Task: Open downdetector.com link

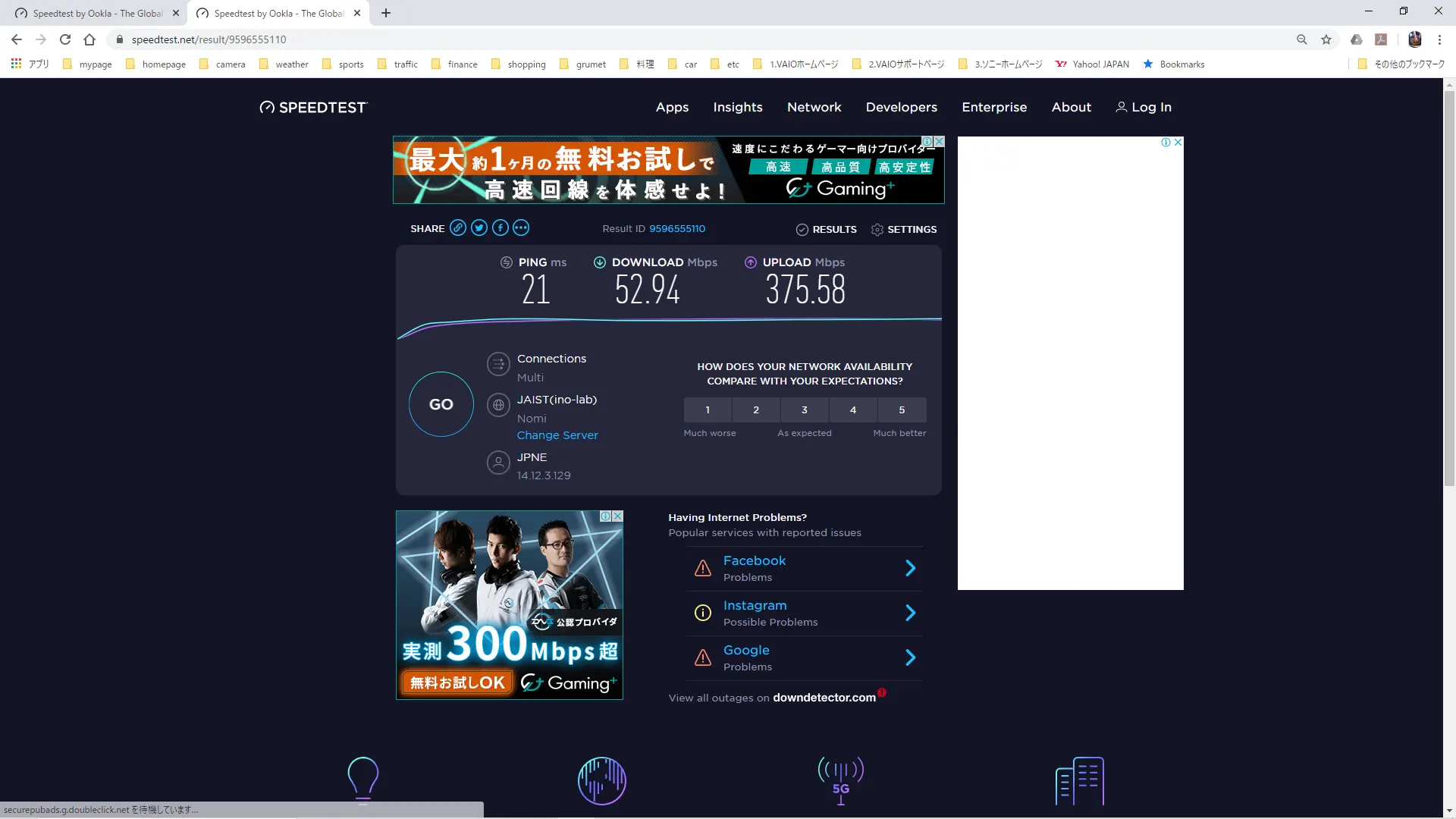Action: (x=824, y=698)
